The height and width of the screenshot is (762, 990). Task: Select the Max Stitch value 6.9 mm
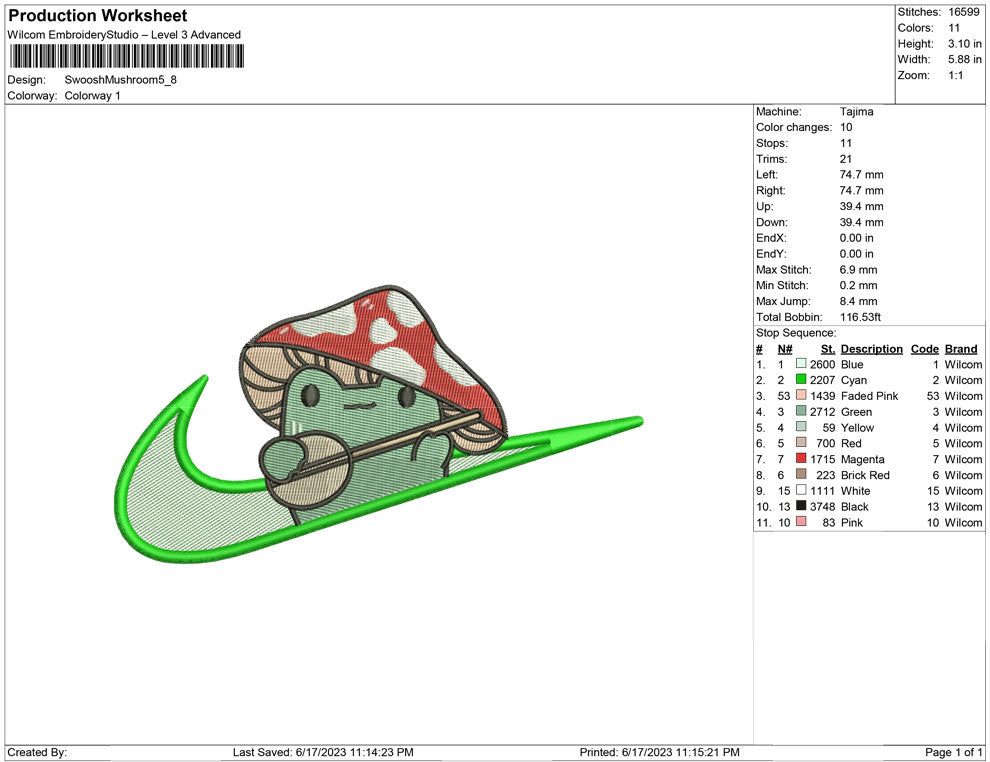click(x=859, y=270)
